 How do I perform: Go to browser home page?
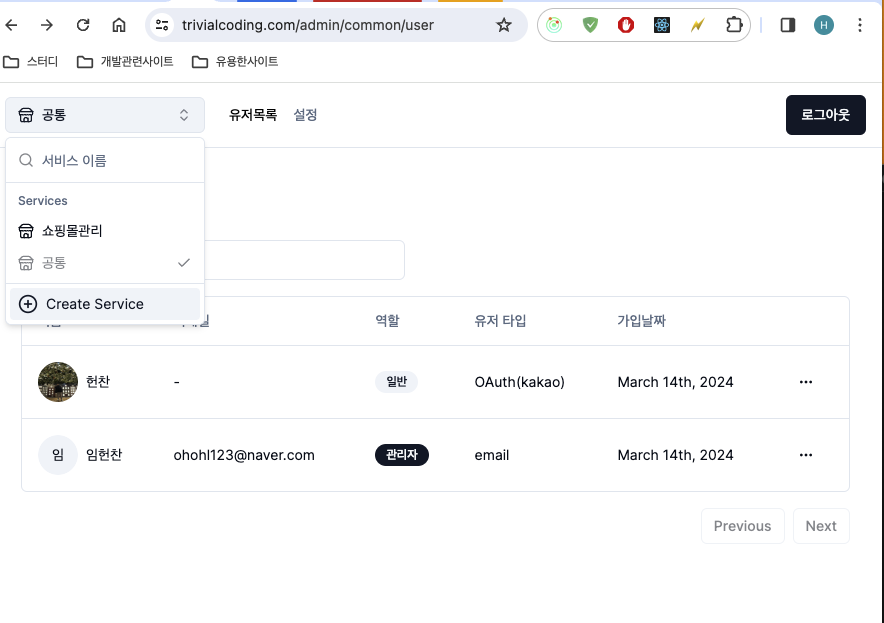[x=119, y=25]
